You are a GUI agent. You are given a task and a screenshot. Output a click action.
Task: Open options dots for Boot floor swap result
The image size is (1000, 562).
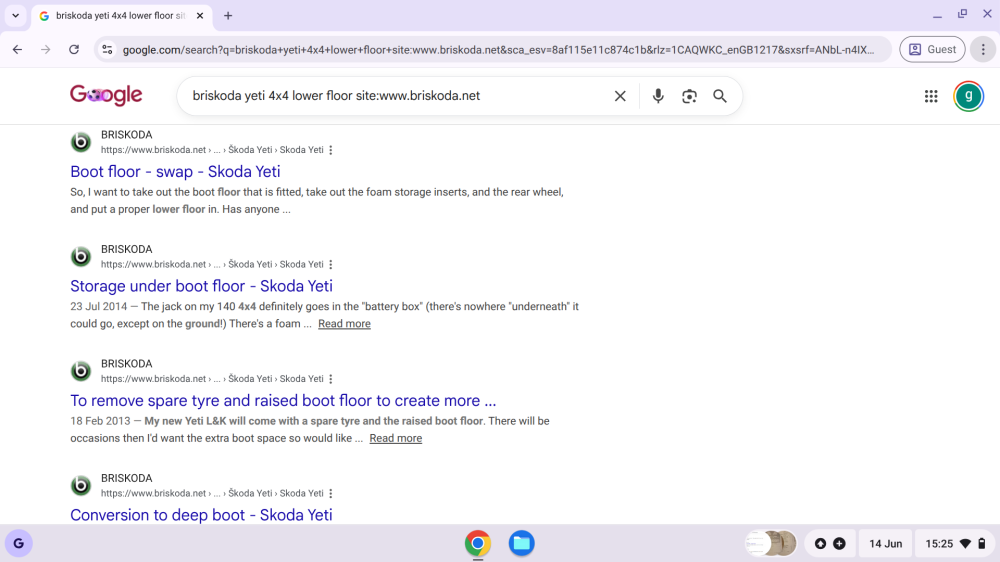tap(330, 150)
